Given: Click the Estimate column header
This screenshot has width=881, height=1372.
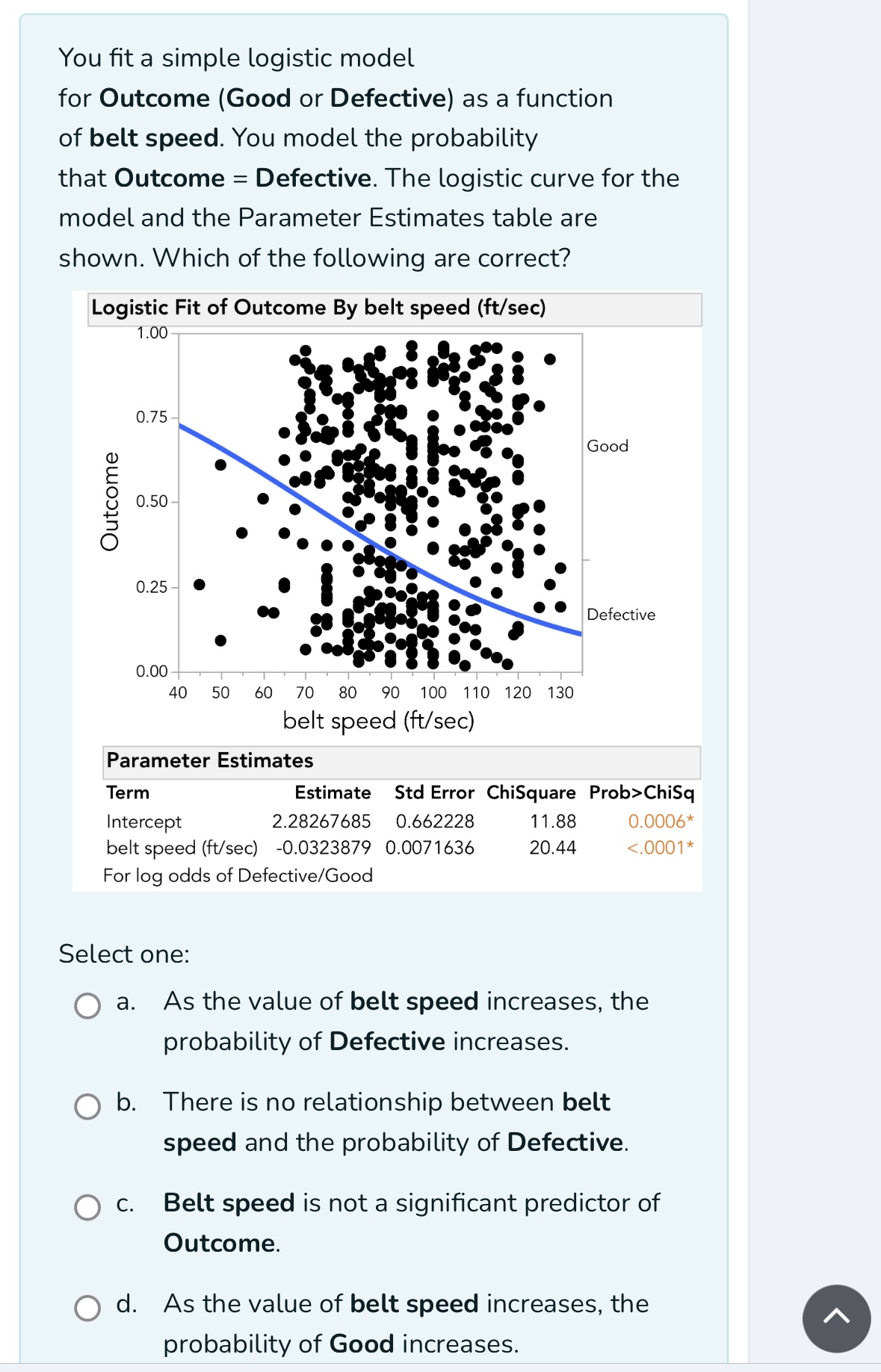Looking at the screenshot, I should point(335,793).
